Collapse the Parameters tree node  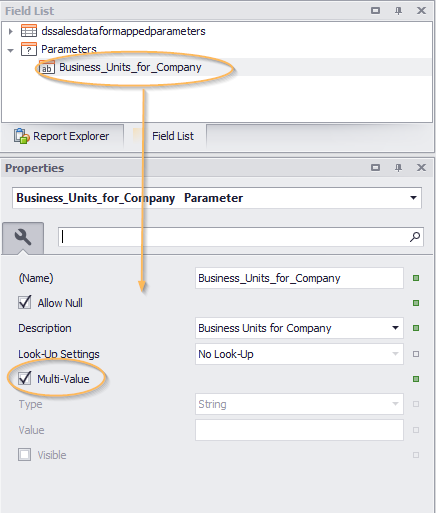pos(11,50)
